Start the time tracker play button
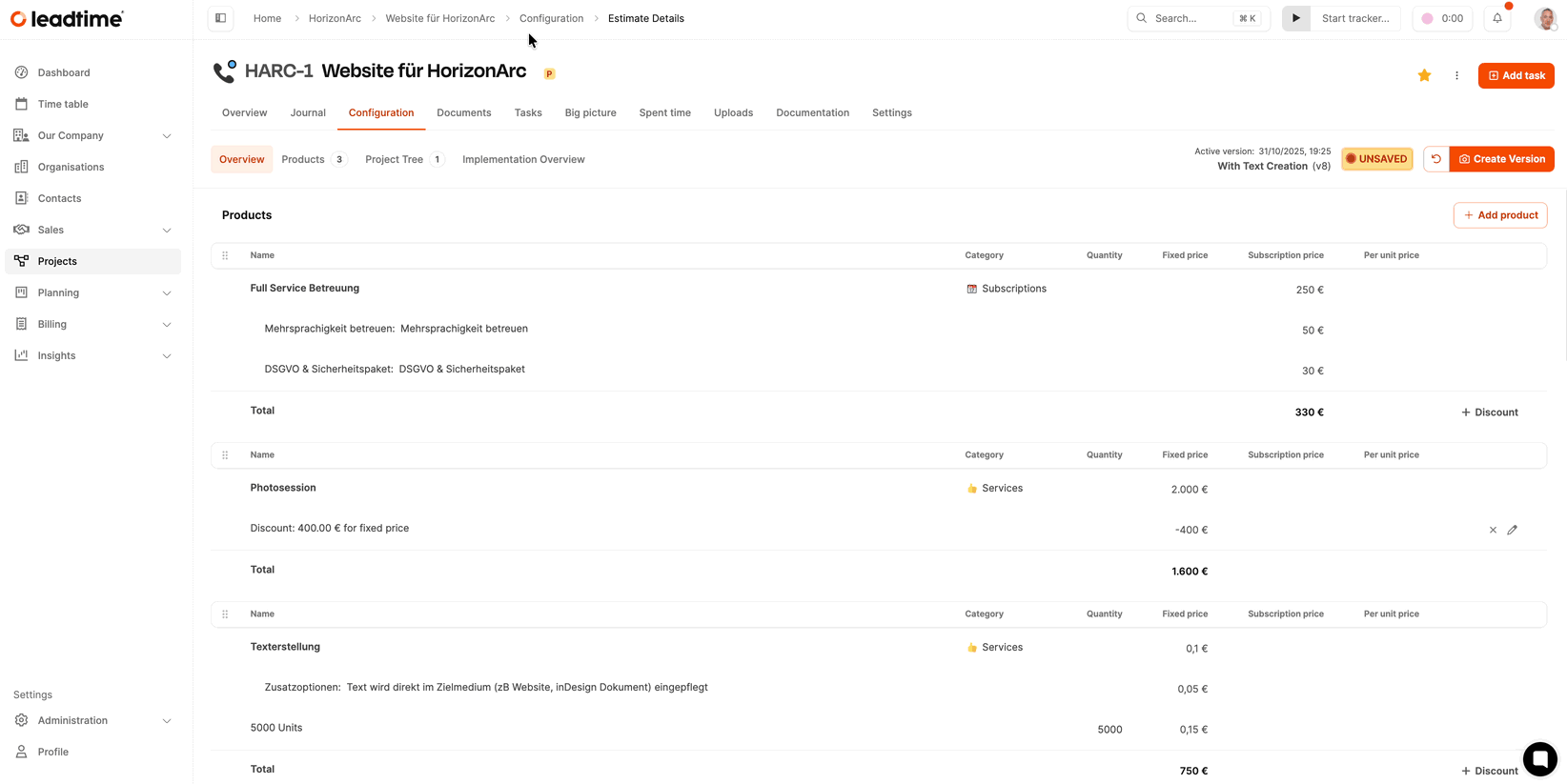Image resolution: width=1567 pixels, height=784 pixels. pyautogui.click(x=1295, y=18)
